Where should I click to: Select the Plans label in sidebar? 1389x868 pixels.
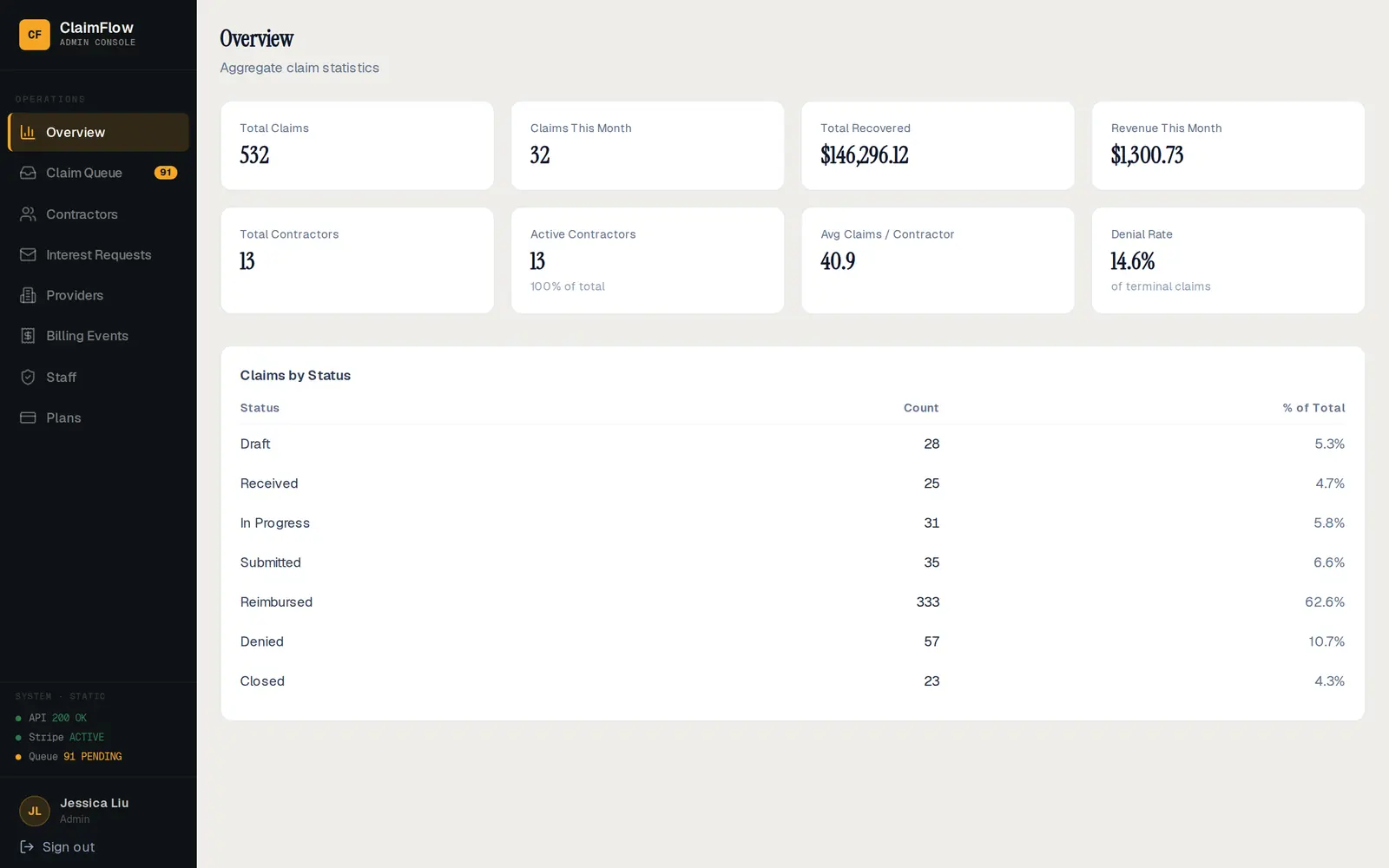tap(63, 418)
